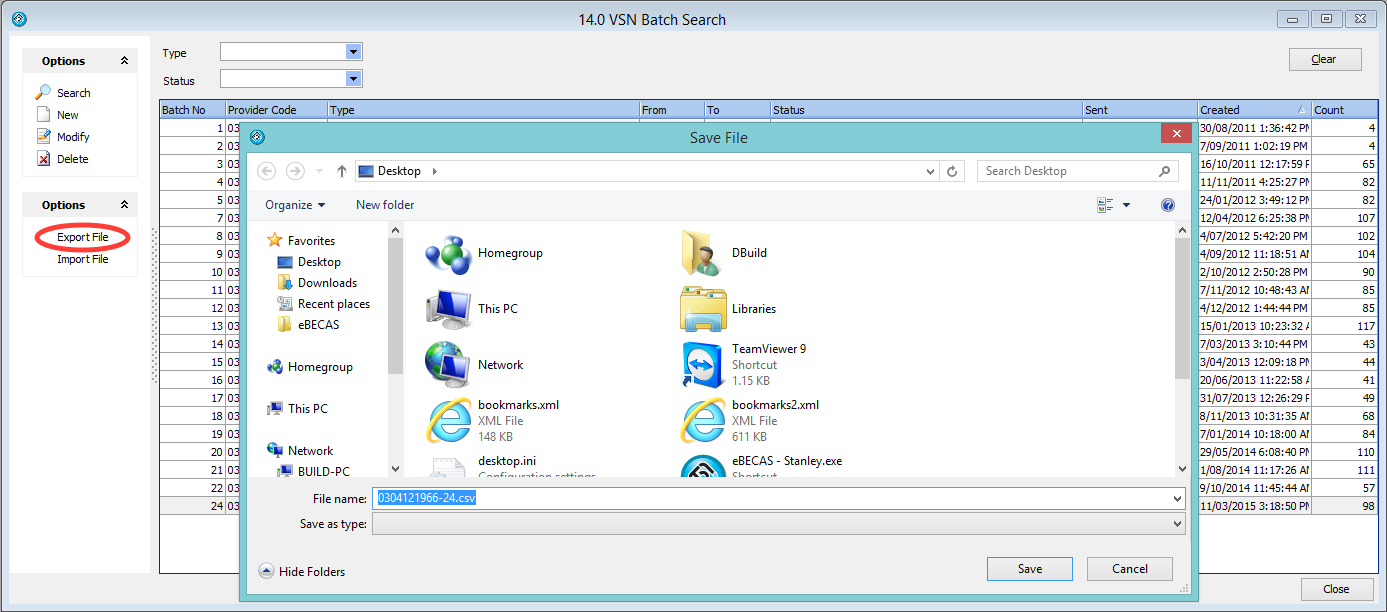Click the Search magnifier icon in Options
This screenshot has height=612, width=1387.
pos(43,93)
